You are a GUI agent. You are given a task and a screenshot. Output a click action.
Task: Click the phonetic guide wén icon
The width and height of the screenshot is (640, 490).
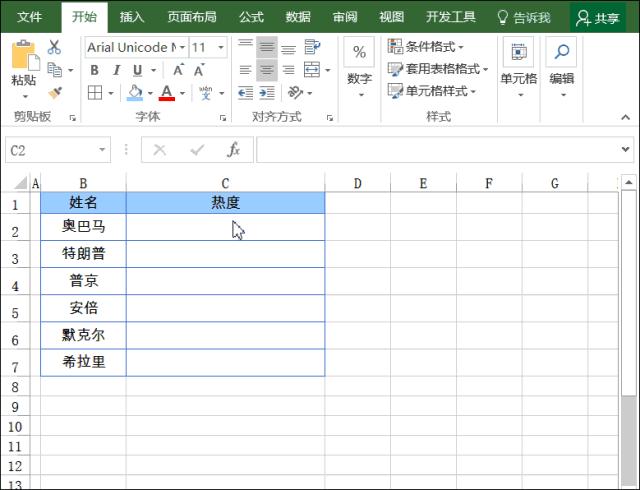click(206, 93)
